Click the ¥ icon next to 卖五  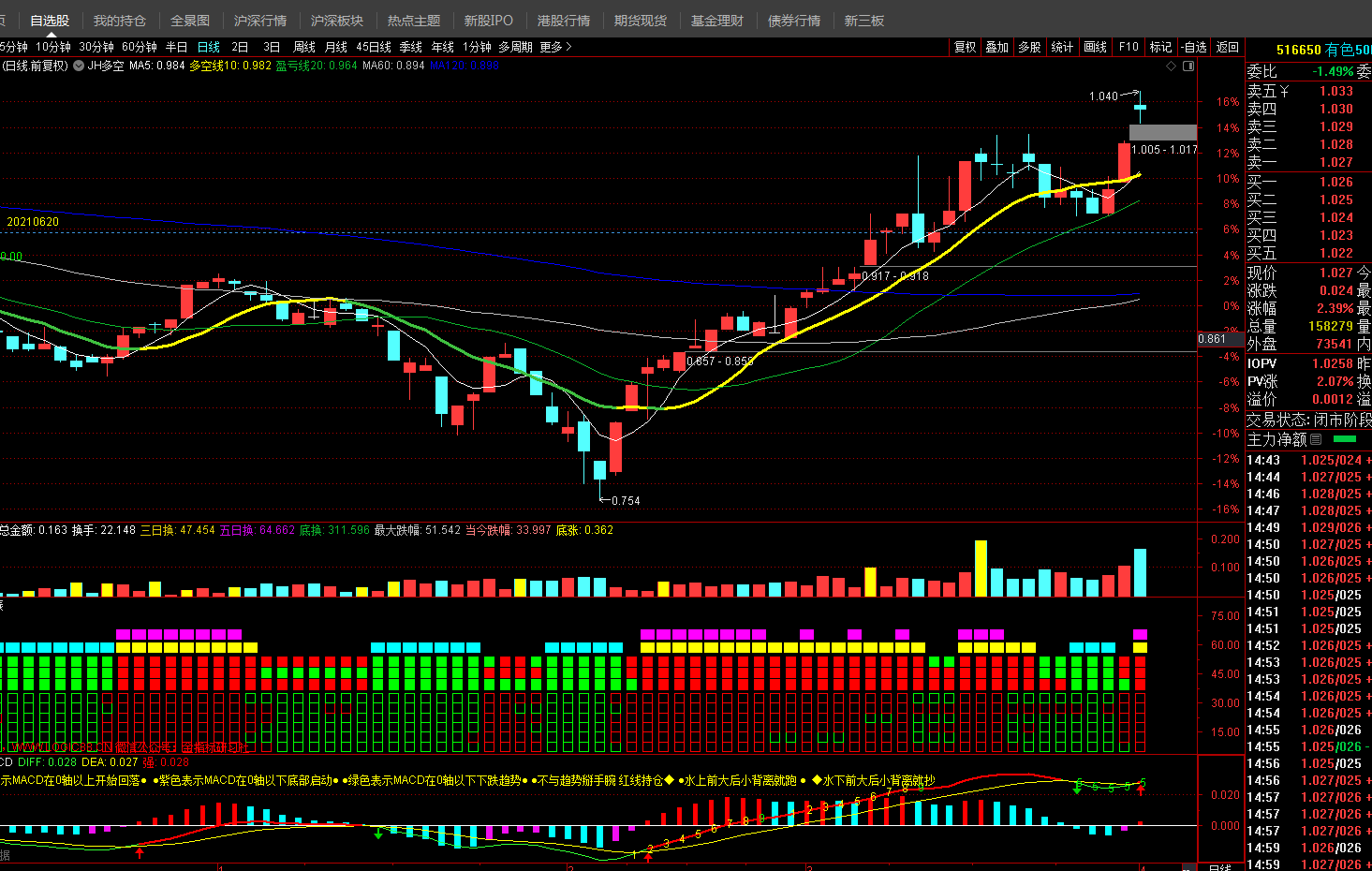pyautogui.click(x=1284, y=91)
